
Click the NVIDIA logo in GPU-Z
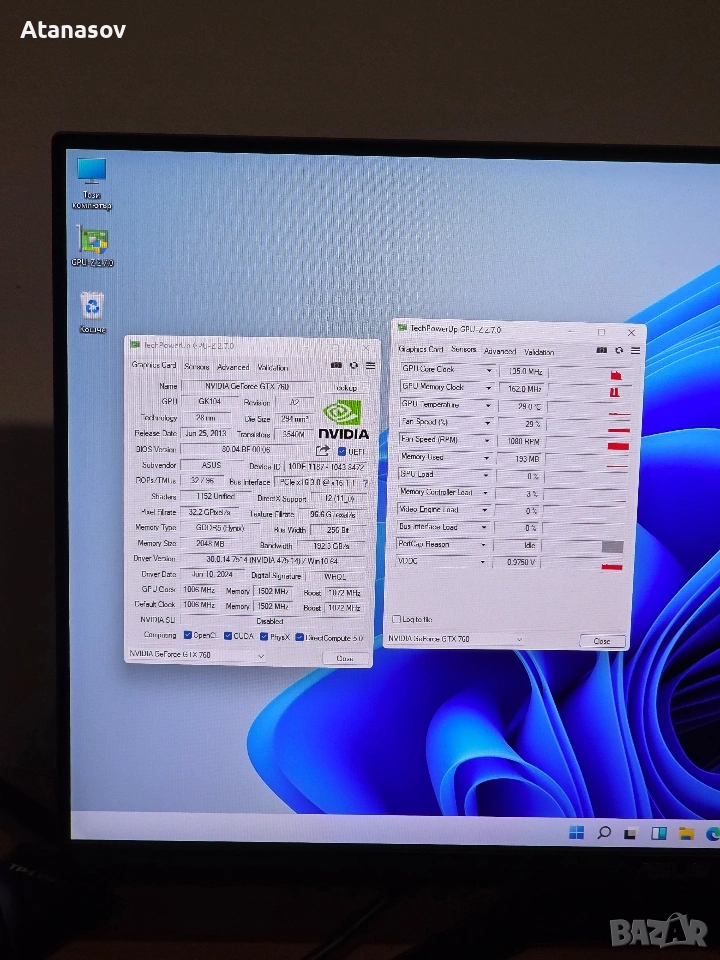(x=343, y=420)
